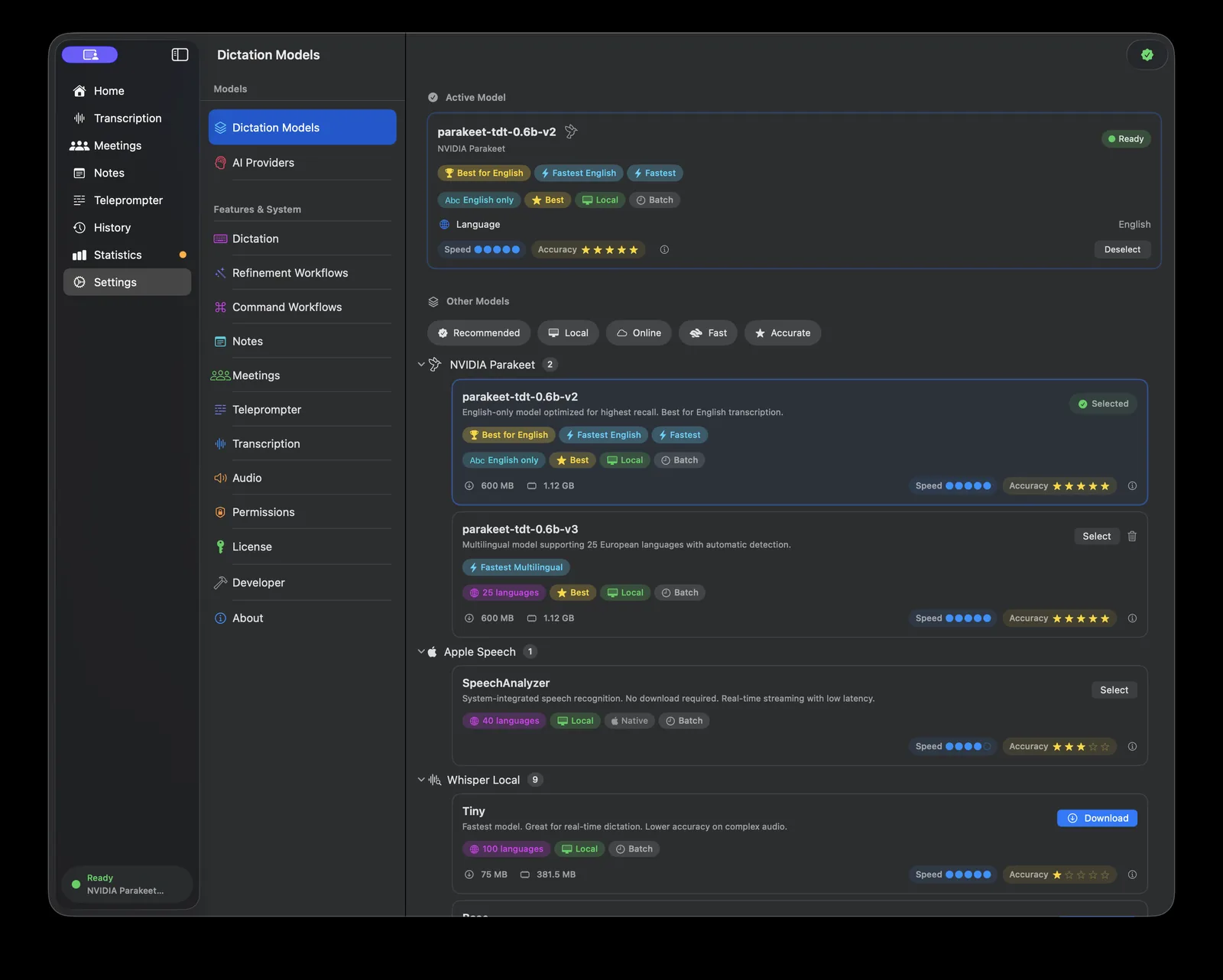Click the Ready badge on active model

[x=1126, y=138]
